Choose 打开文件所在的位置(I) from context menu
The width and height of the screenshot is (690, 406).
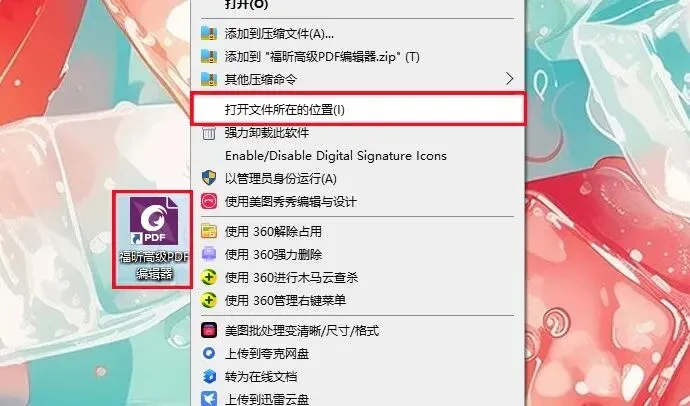pyautogui.click(x=358, y=110)
